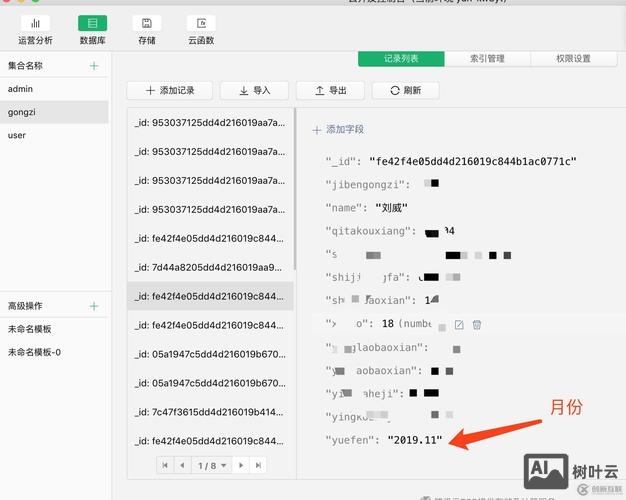The image size is (626, 500).
Task: Click the 添加记录 button
Action: pyautogui.click(x=170, y=91)
